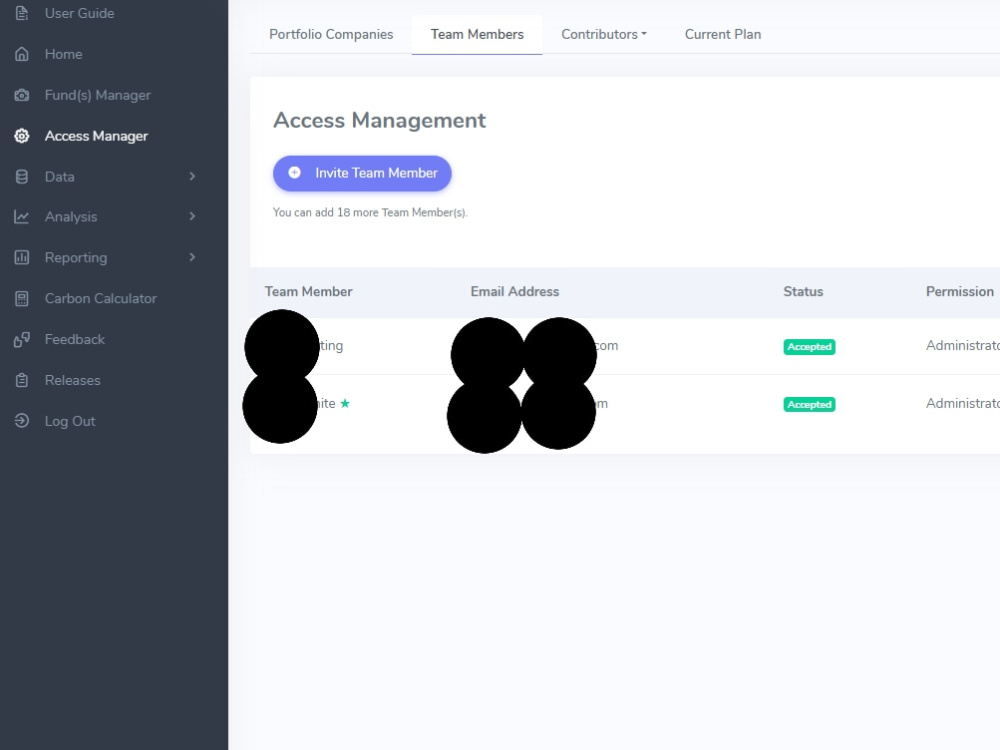This screenshot has height=750, width=1000.
Task: Open the Contributors dropdown tab
Action: (x=604, y=34)
